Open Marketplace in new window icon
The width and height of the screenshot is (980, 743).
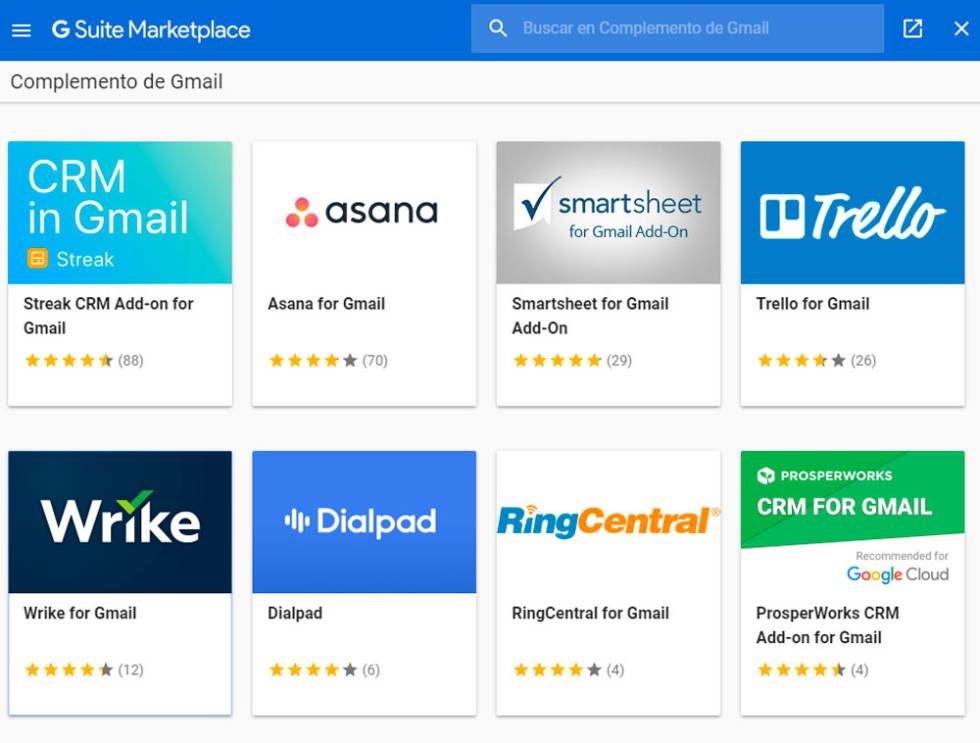(912, 28)
